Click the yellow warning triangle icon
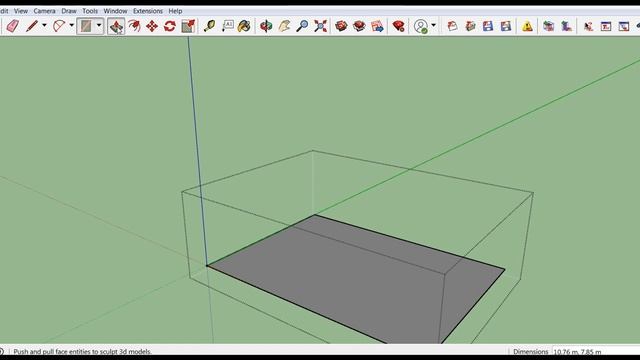The width and height of the screenshot is (640, 360). (x=527, y=26)
